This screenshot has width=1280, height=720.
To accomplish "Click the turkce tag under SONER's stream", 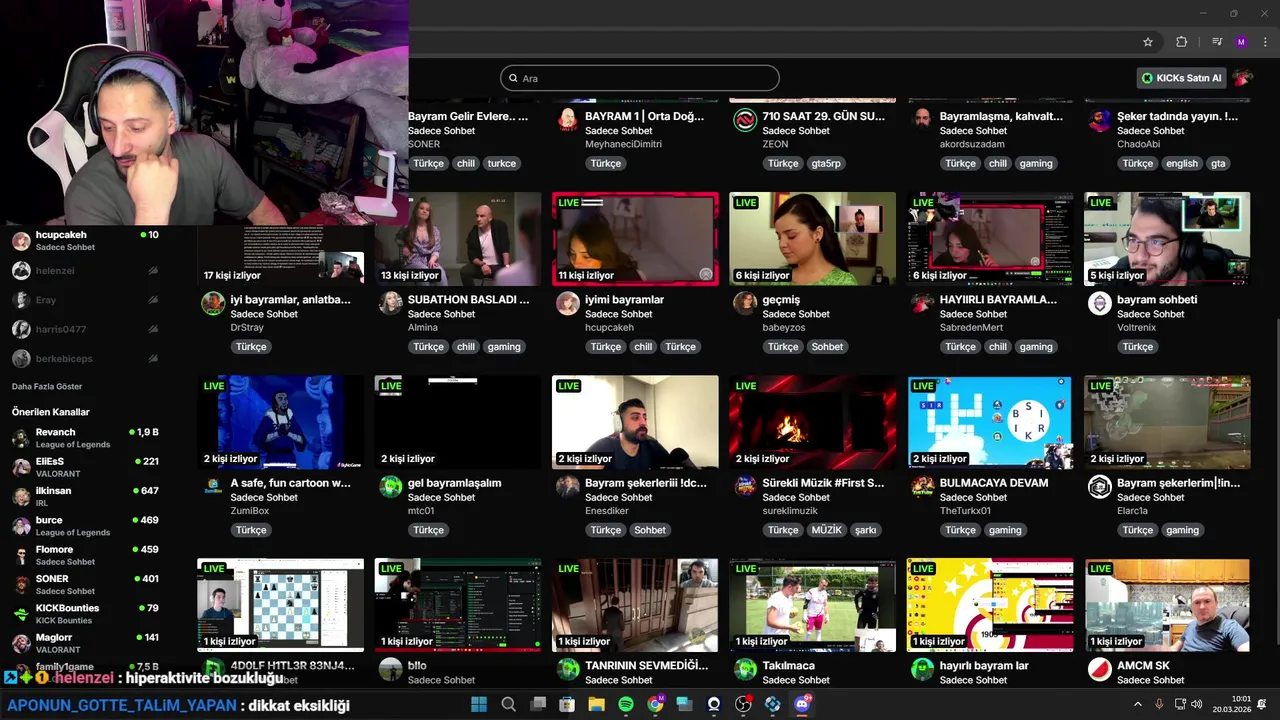I will (502, 163).
